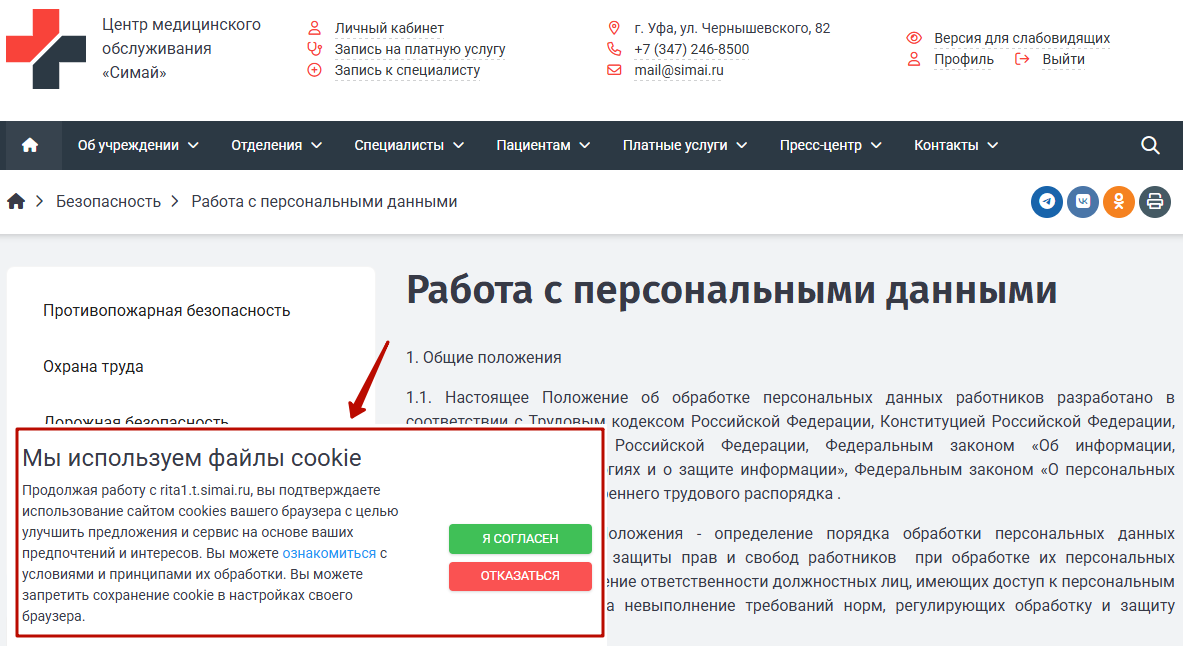The image size is (1183, 646).
Task: Open the 'Контакты' menu item
Action: point(955,145)
